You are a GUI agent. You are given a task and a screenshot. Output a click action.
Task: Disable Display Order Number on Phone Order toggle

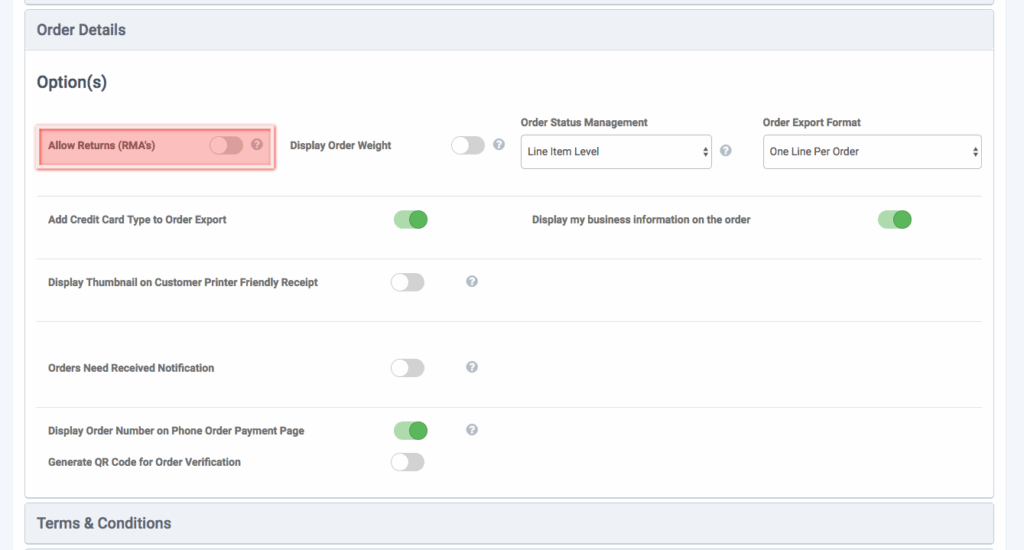click(x=410, y=430)
